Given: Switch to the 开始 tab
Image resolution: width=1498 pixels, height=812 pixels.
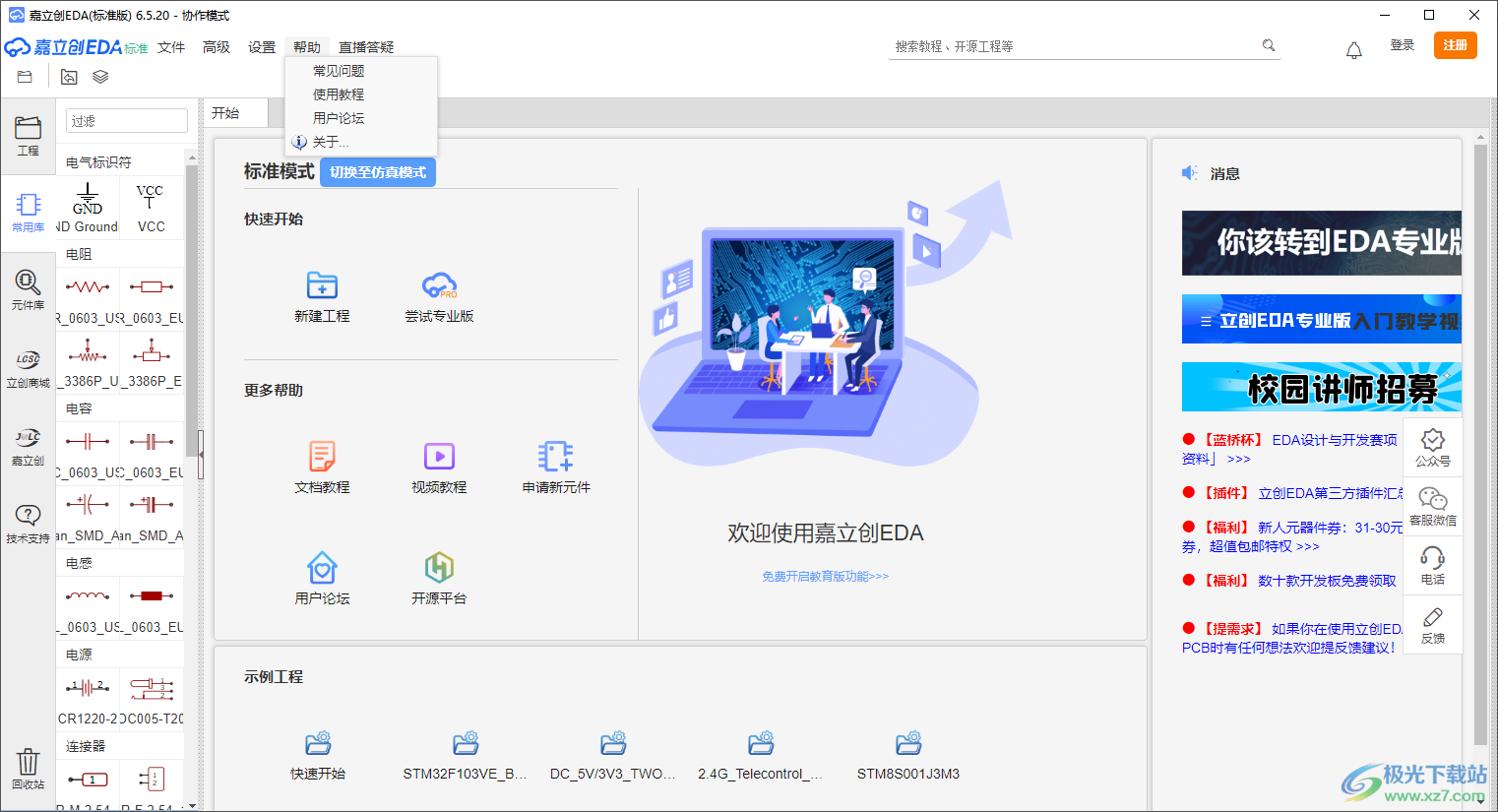Looking at the screenshot, I should [x=234, y=113].
